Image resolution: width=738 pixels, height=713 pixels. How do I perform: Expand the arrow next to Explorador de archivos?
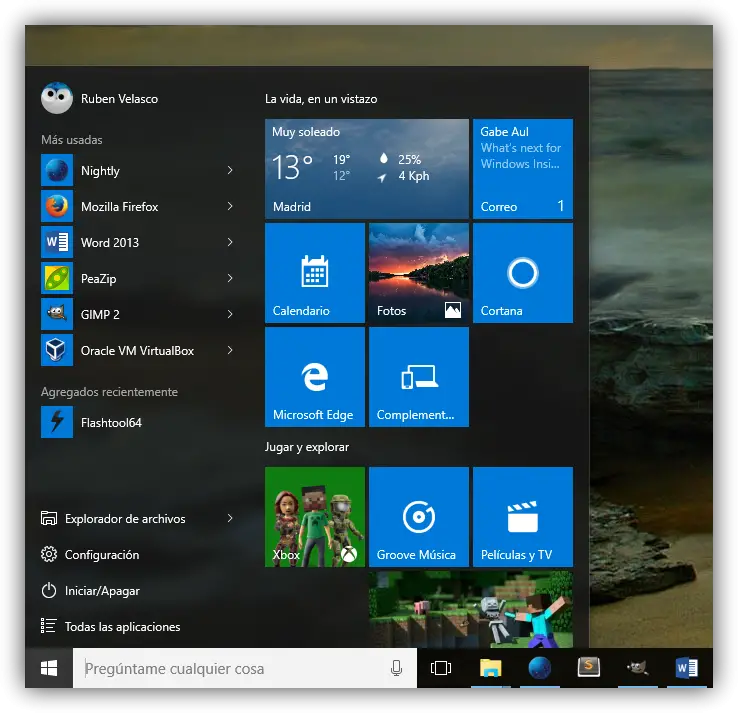coord(230,519)
